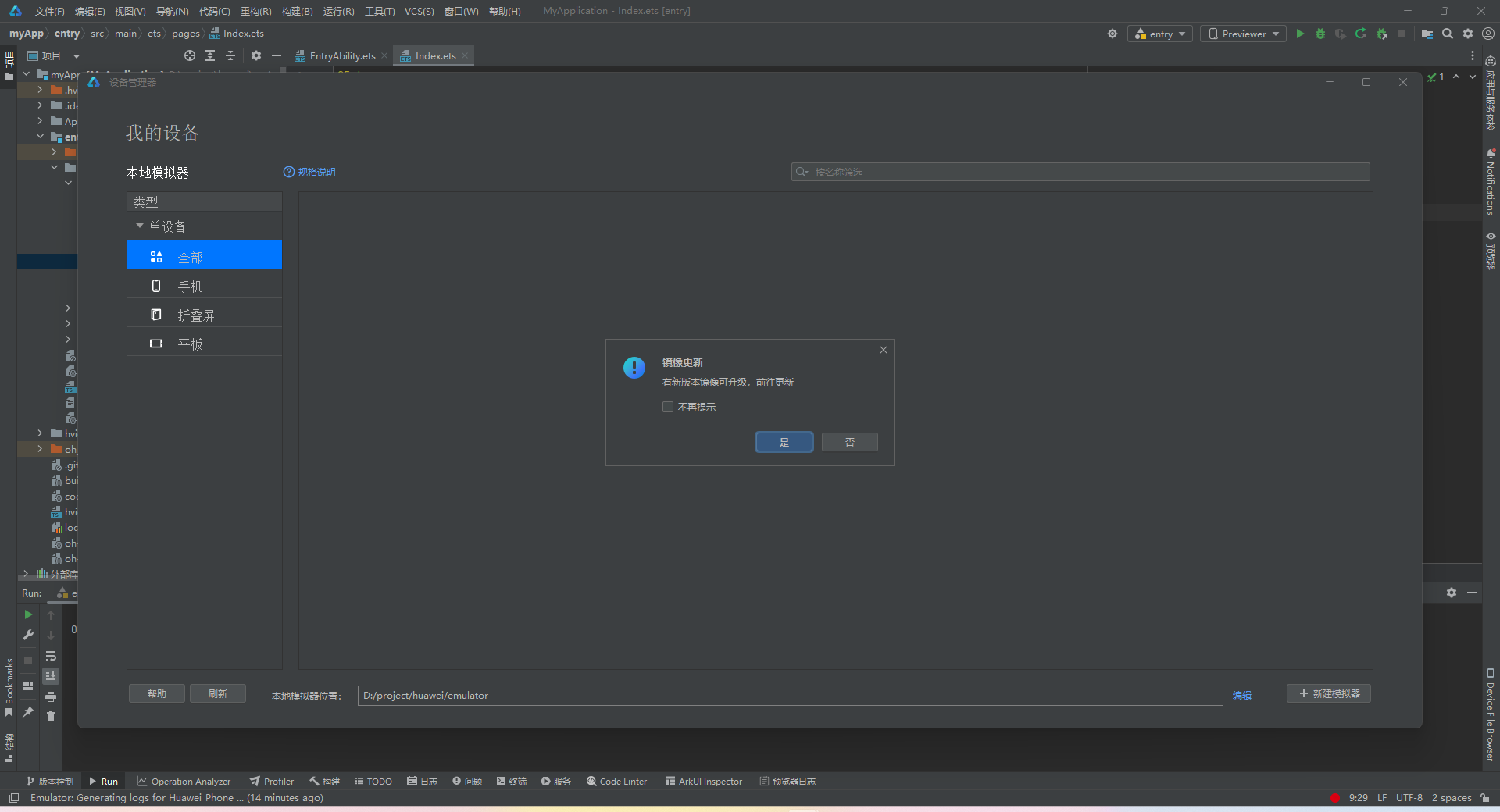Viewport: 1500px width, 812px height.
Task: Toggle soft-wrap icon in Run panel
Action: [x=51, y=656]
